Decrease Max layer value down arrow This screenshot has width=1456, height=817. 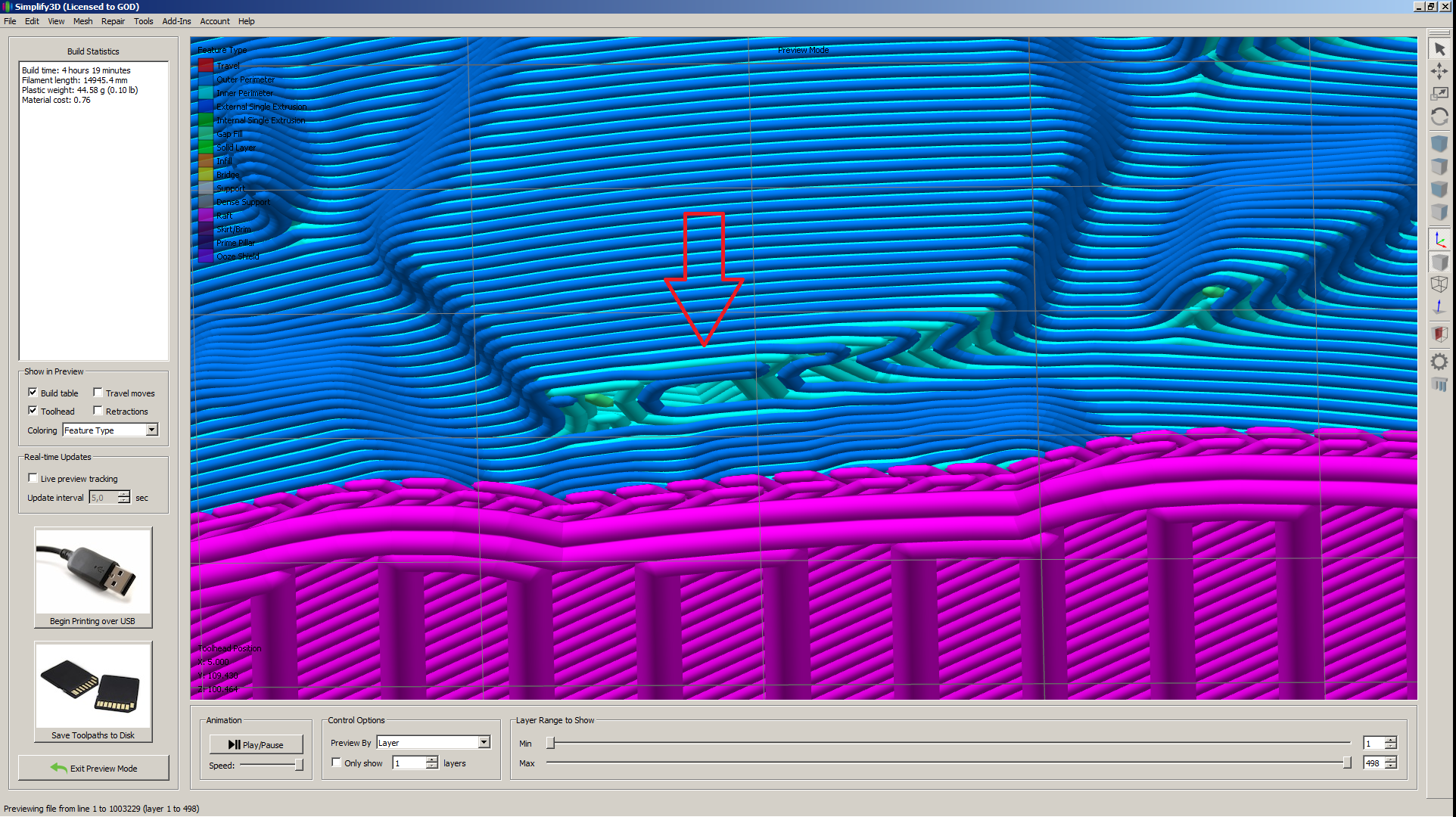point(1390,766)
